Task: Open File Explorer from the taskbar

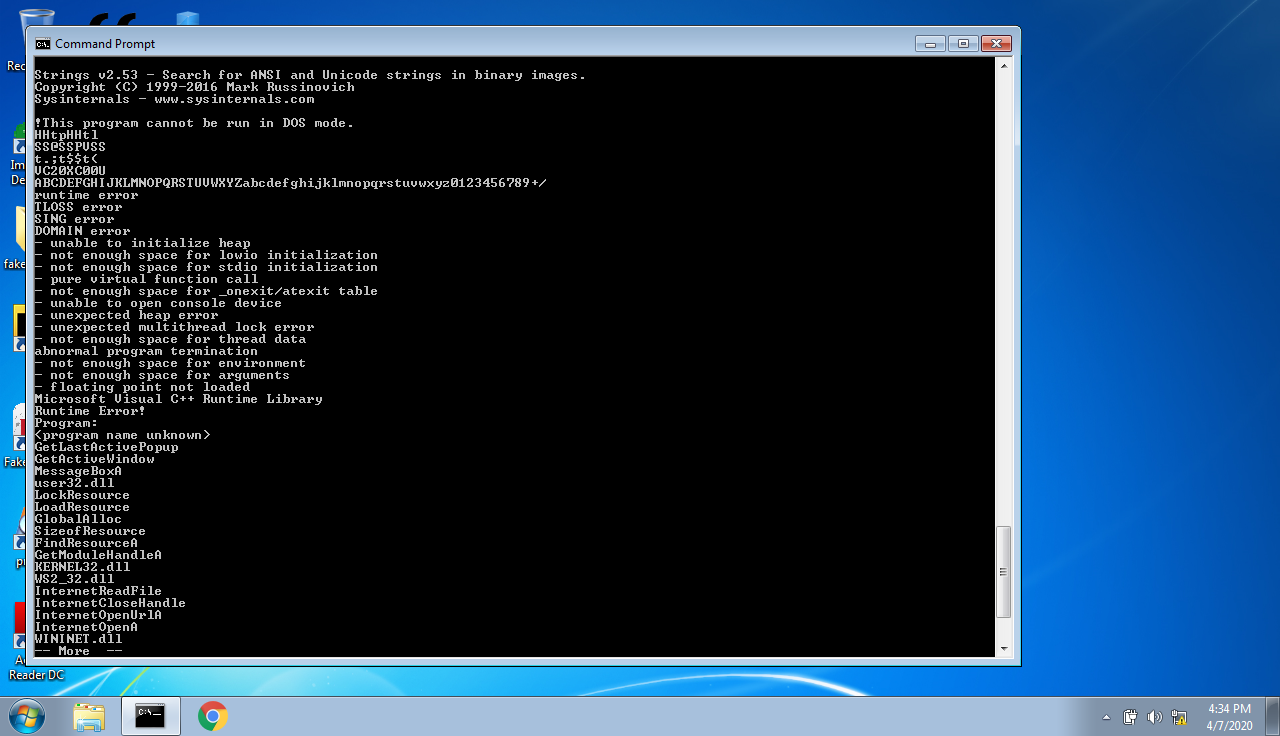Action: pyautogui.click(x=89, y=716)
